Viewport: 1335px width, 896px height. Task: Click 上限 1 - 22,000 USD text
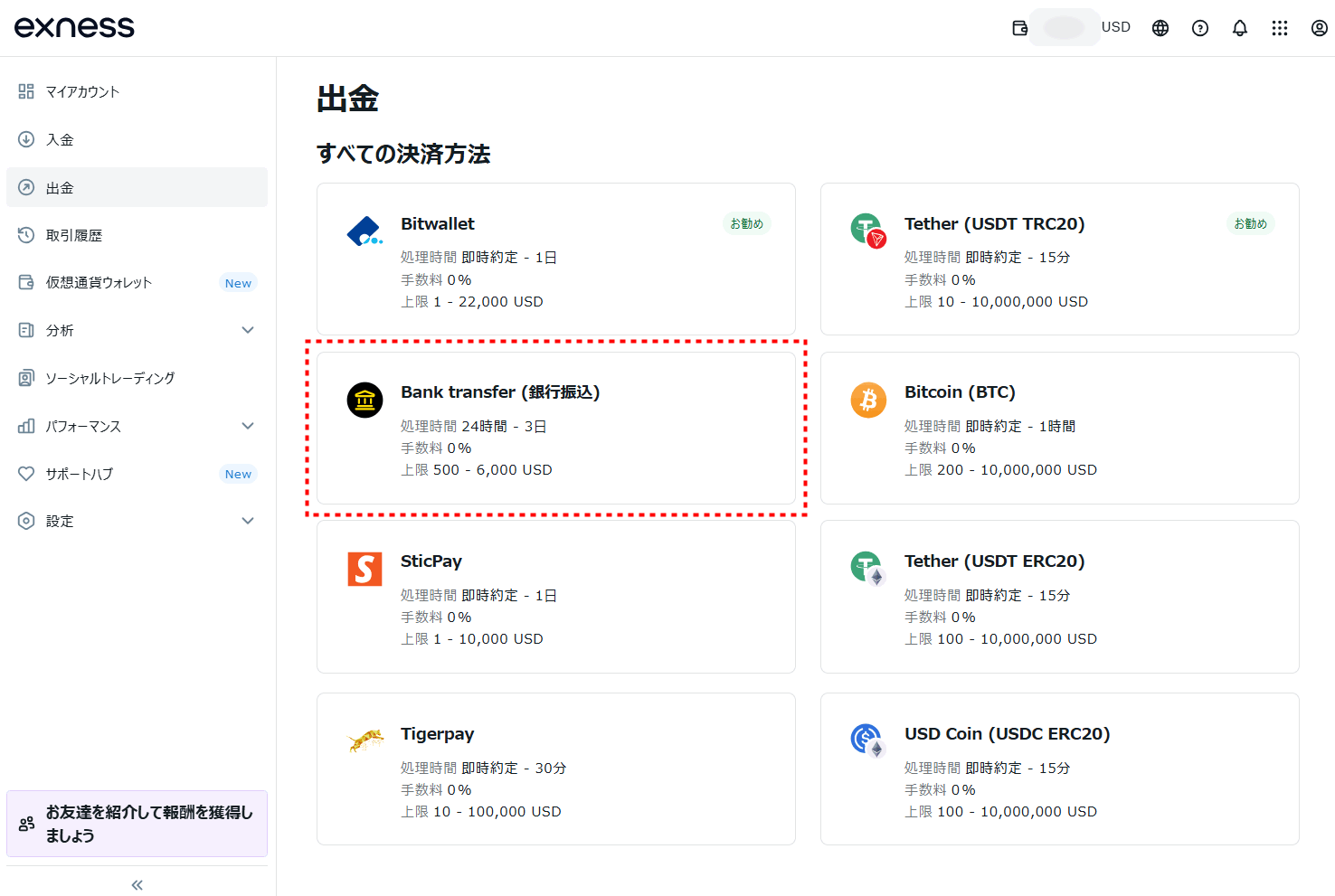(x=472, y=302)
